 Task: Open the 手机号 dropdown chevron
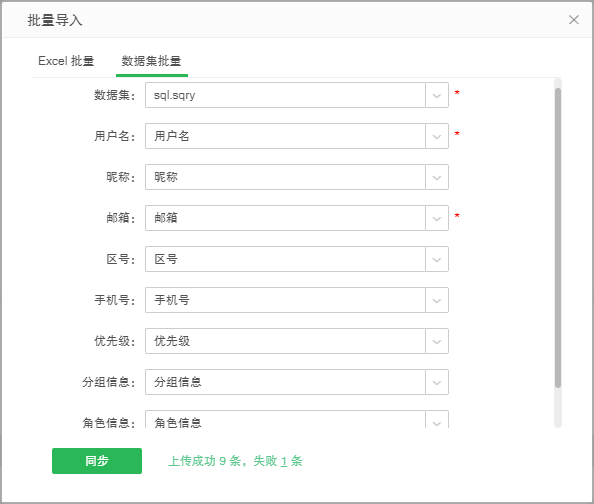pyautogui.click(x=437, y=300)
